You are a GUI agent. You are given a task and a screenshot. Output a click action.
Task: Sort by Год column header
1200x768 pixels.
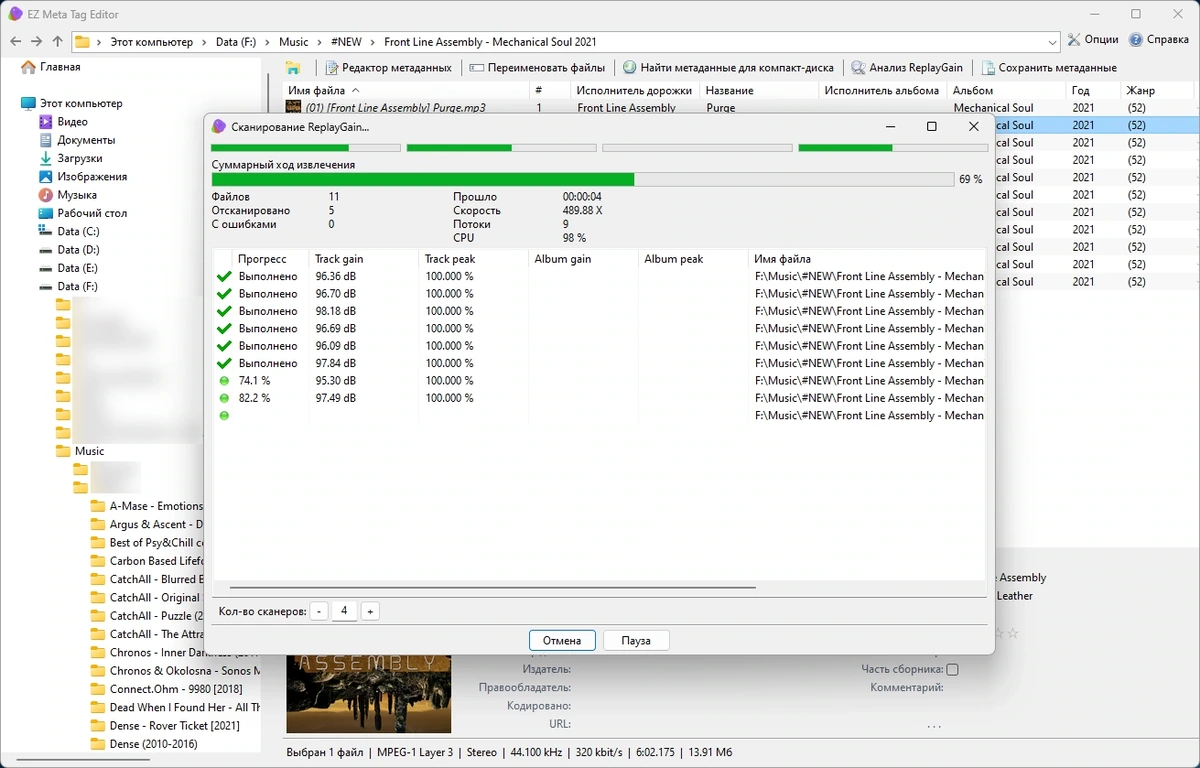(1093, 90)
